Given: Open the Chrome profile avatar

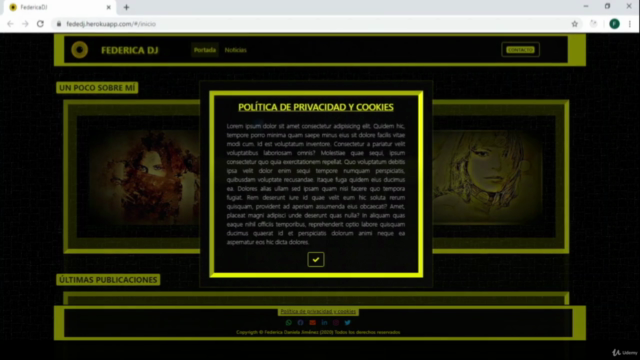Looking at the screenshot, I should [614, 24].
